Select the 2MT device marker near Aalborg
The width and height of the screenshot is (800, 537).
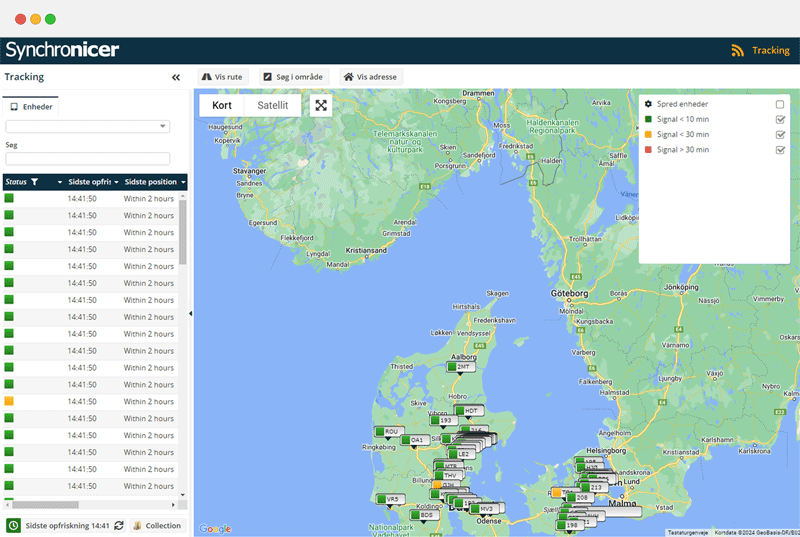[460, 367]
